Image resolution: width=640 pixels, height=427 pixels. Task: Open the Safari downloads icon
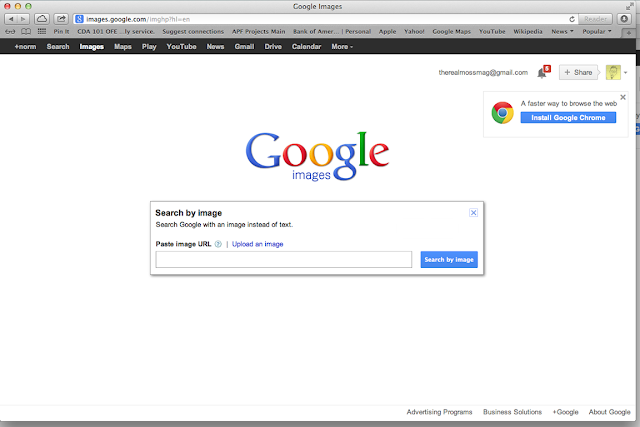[624, 19]
